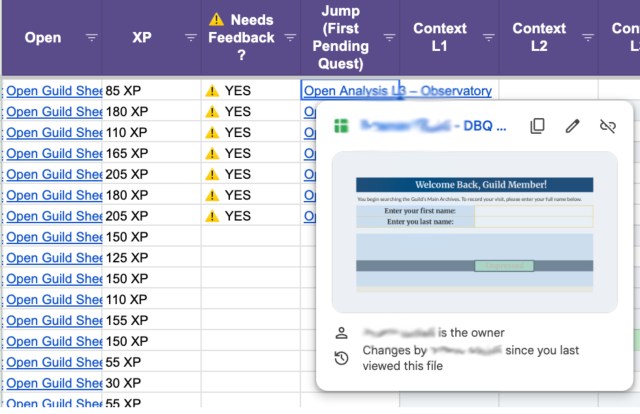Click warning icon in Needs Feedback header
The image size is (640, 414).
pyautogui.click(x=217, y=19)
